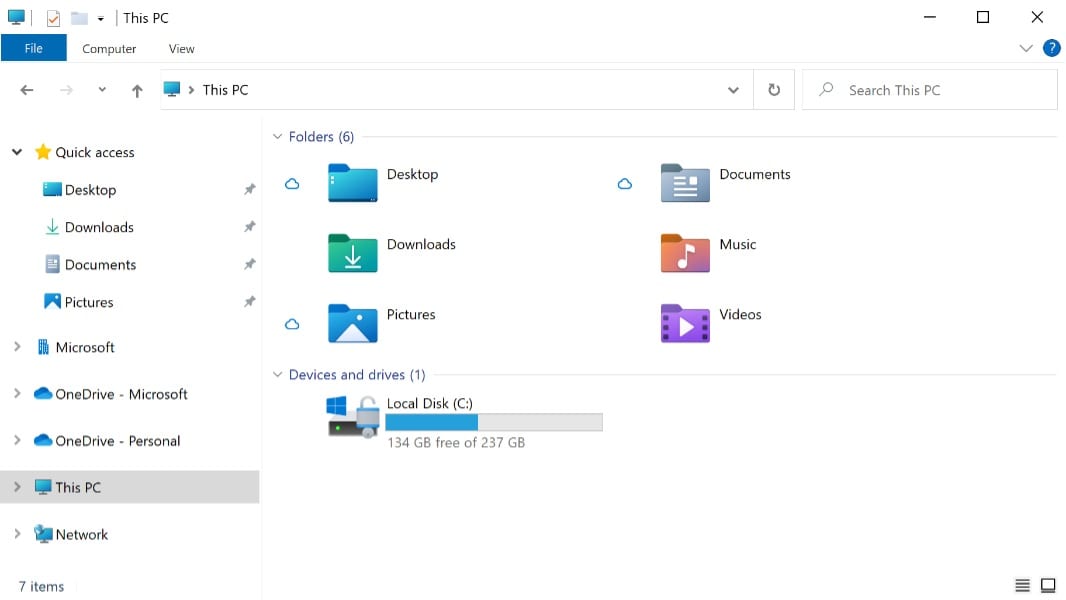
Task: Switch to details view in status bar
Action: tap(1022, 585)
